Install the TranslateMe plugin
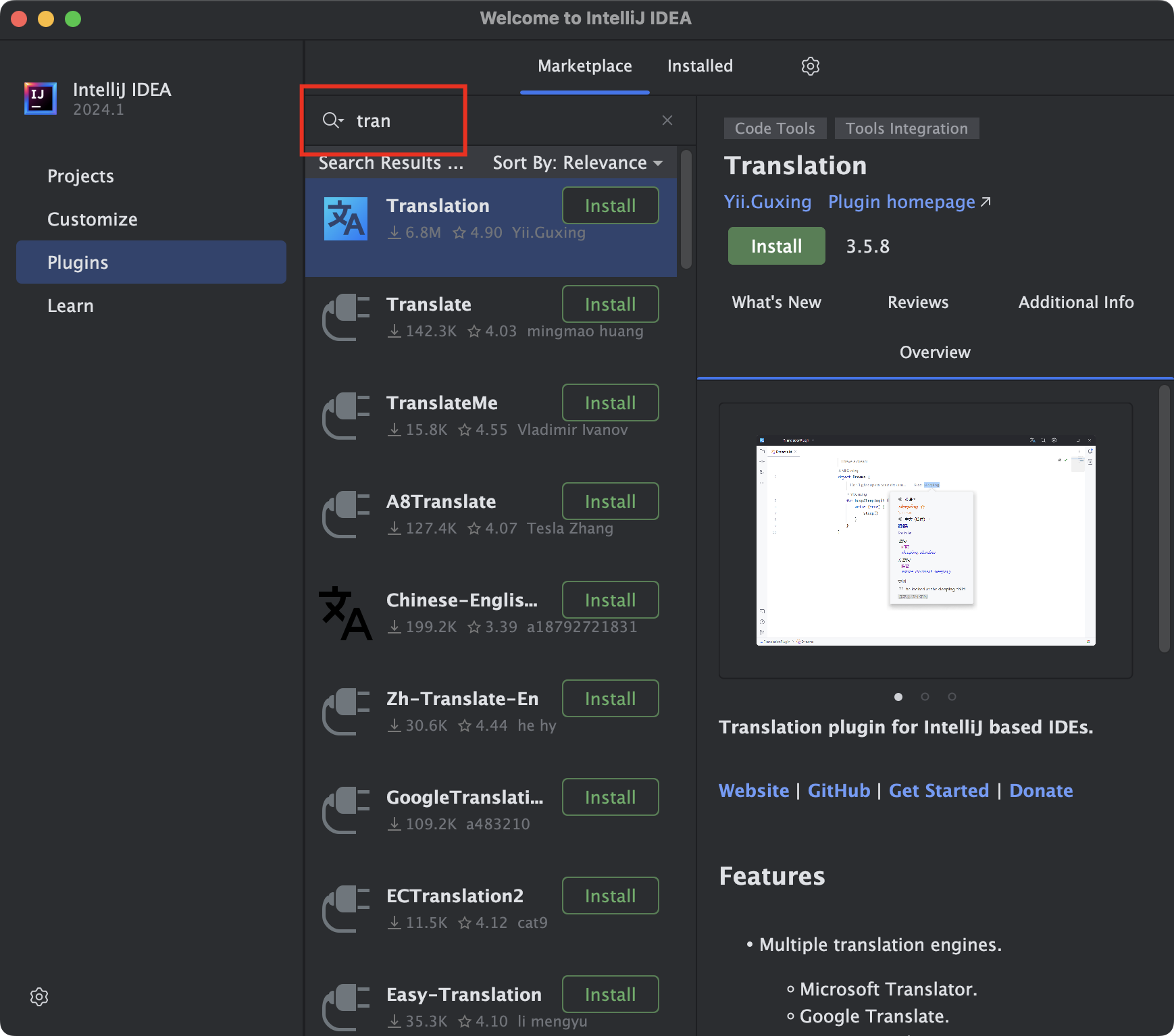 coord(611,403)
